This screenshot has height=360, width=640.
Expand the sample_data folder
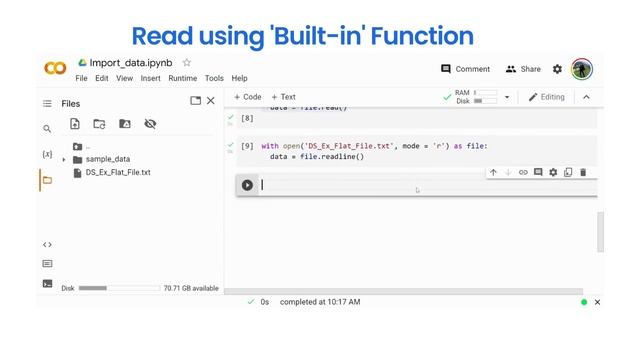tap(64, 160)
